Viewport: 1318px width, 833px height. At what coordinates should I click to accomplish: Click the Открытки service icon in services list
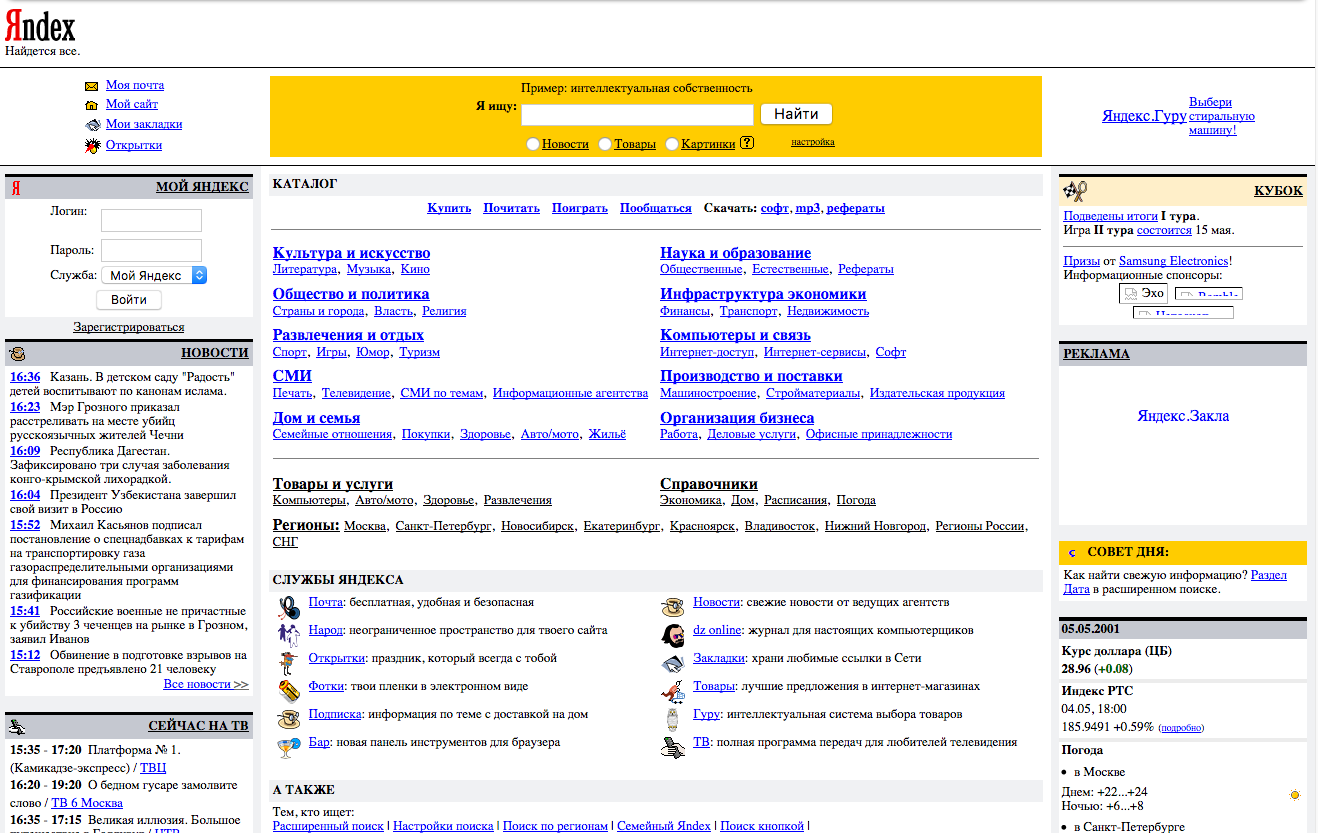coord(289,663)
